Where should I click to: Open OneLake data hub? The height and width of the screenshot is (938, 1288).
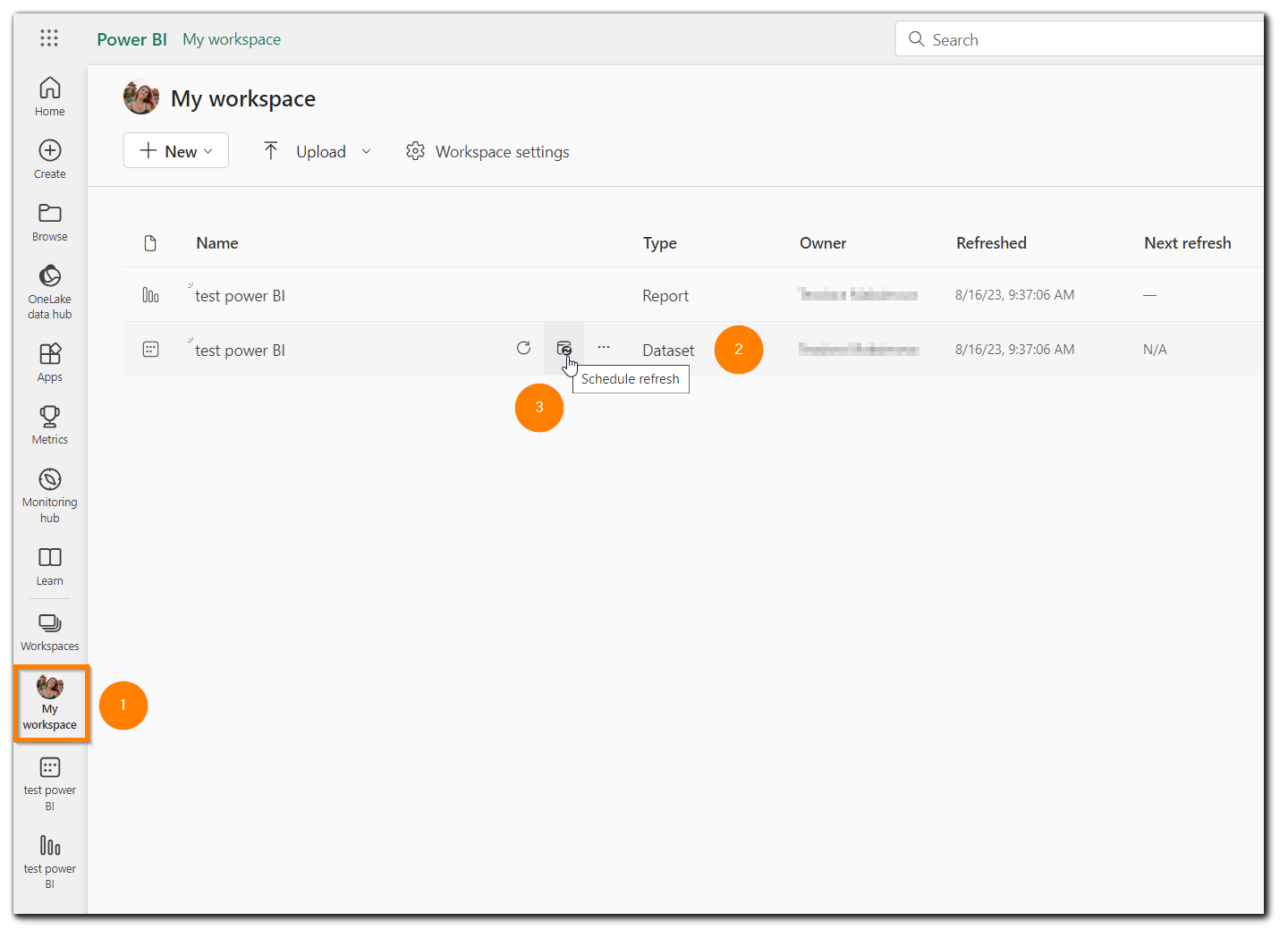click(50, 292)
